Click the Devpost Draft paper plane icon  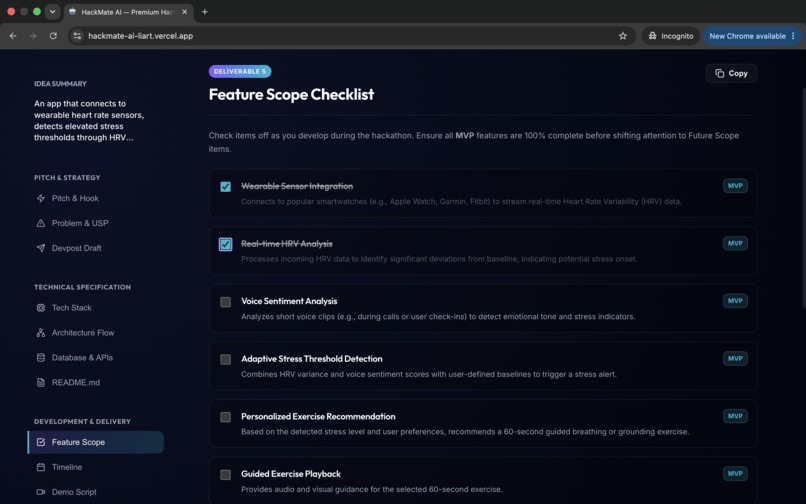(x=41, y=248)
